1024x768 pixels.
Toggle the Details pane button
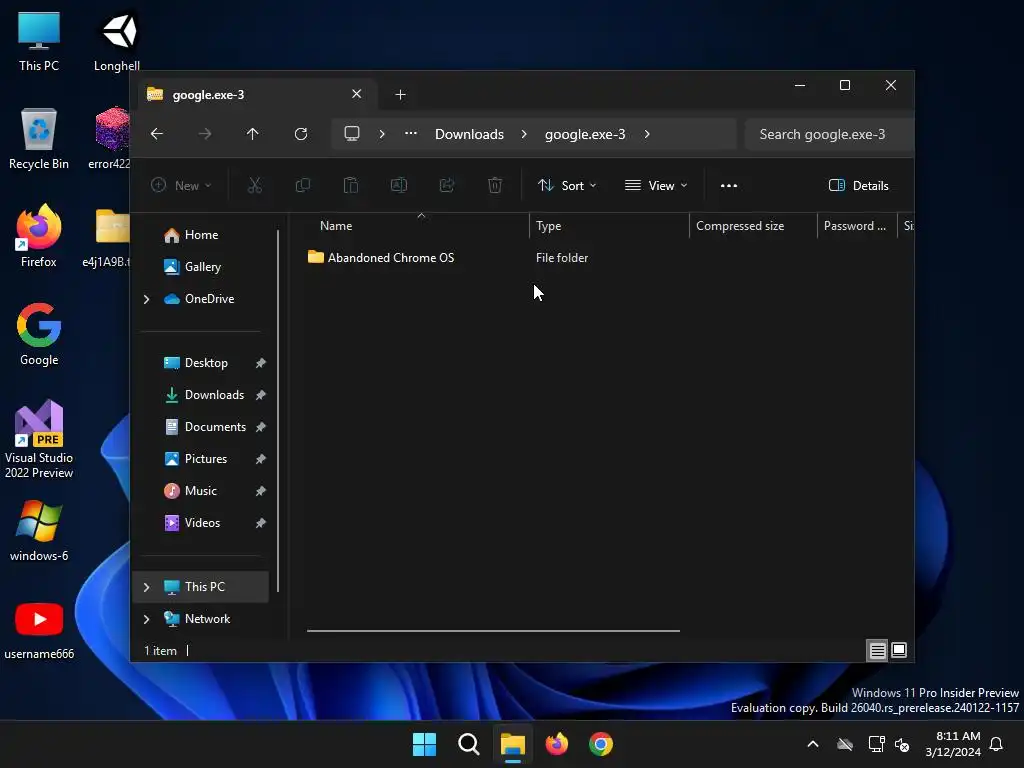[858, 185]
